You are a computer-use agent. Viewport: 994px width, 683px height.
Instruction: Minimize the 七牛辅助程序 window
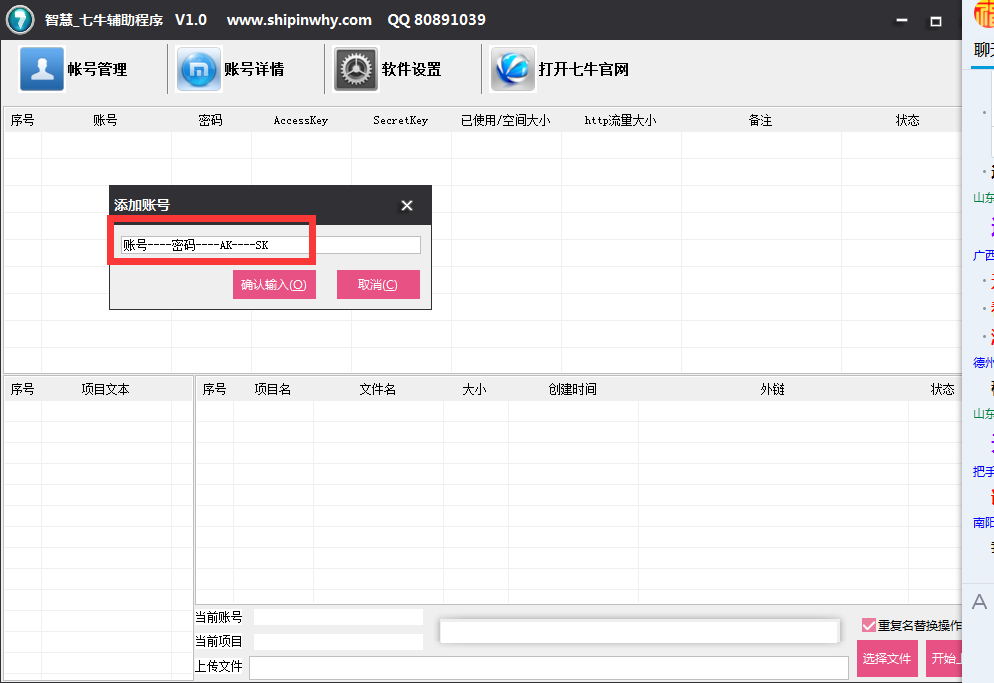point(901,21)
